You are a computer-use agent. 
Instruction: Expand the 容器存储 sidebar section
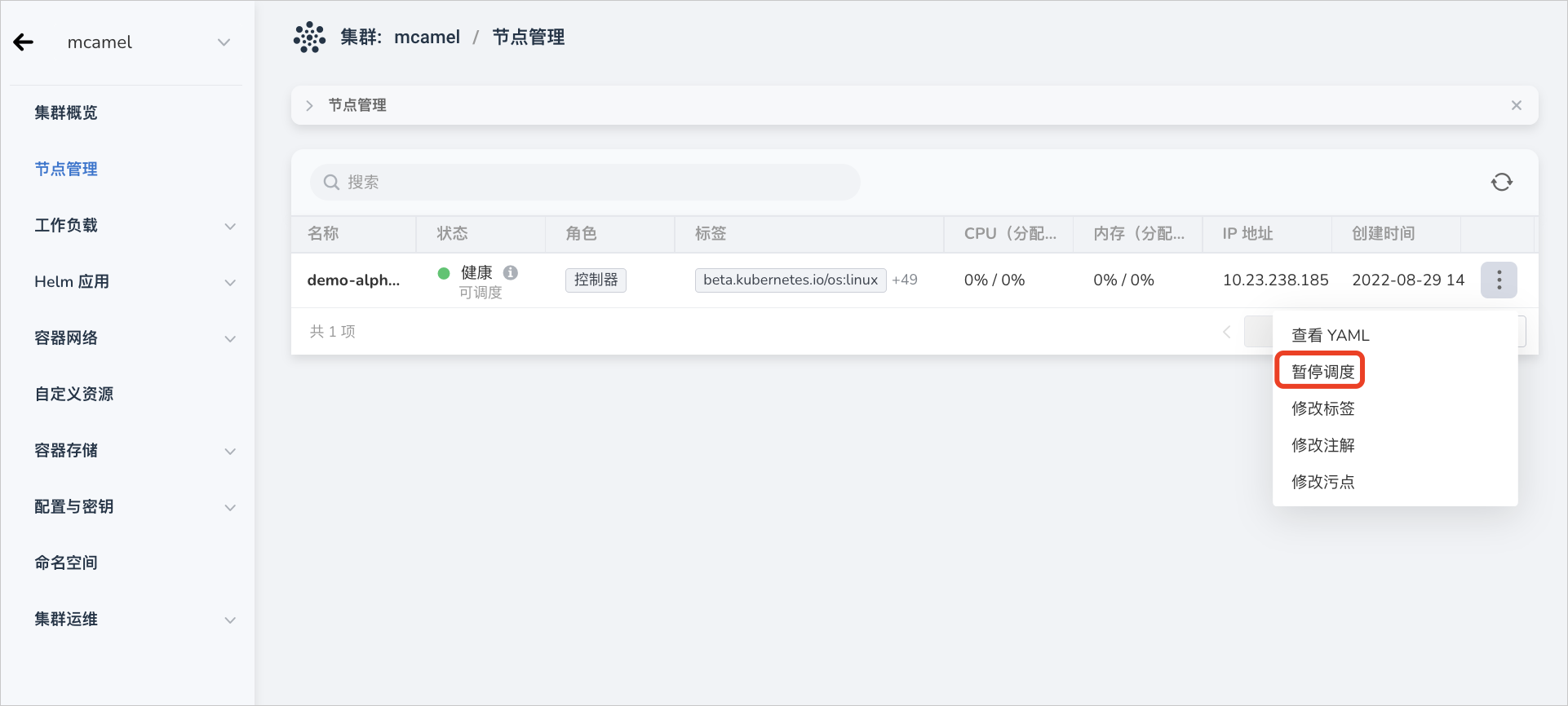(230, 451)
